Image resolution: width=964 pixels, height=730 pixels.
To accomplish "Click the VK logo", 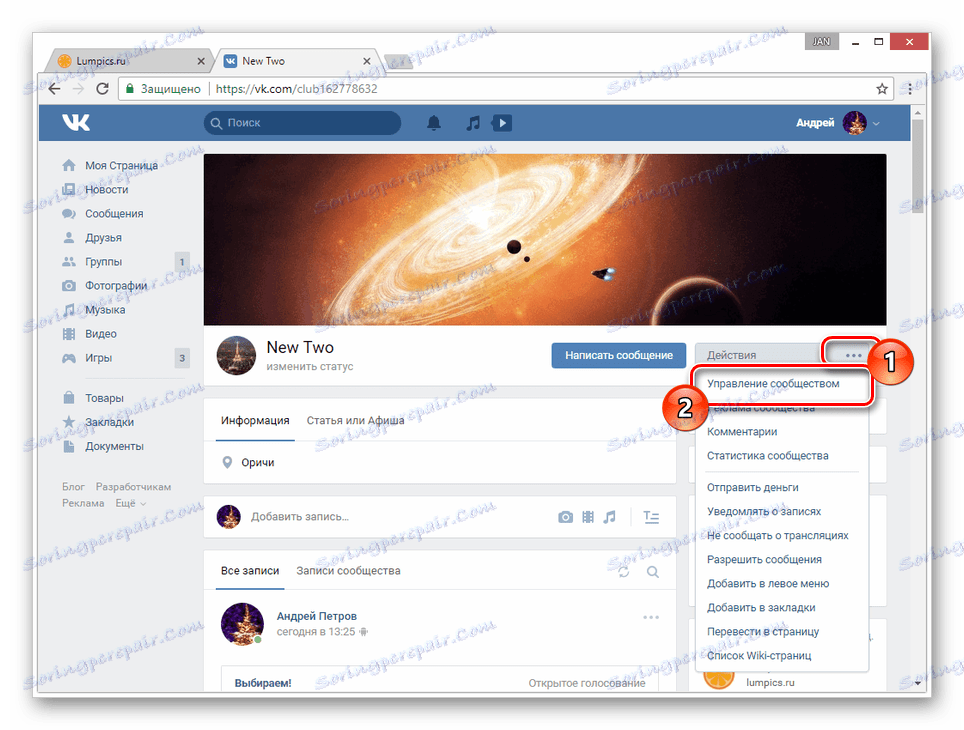I will click(76, 122).
